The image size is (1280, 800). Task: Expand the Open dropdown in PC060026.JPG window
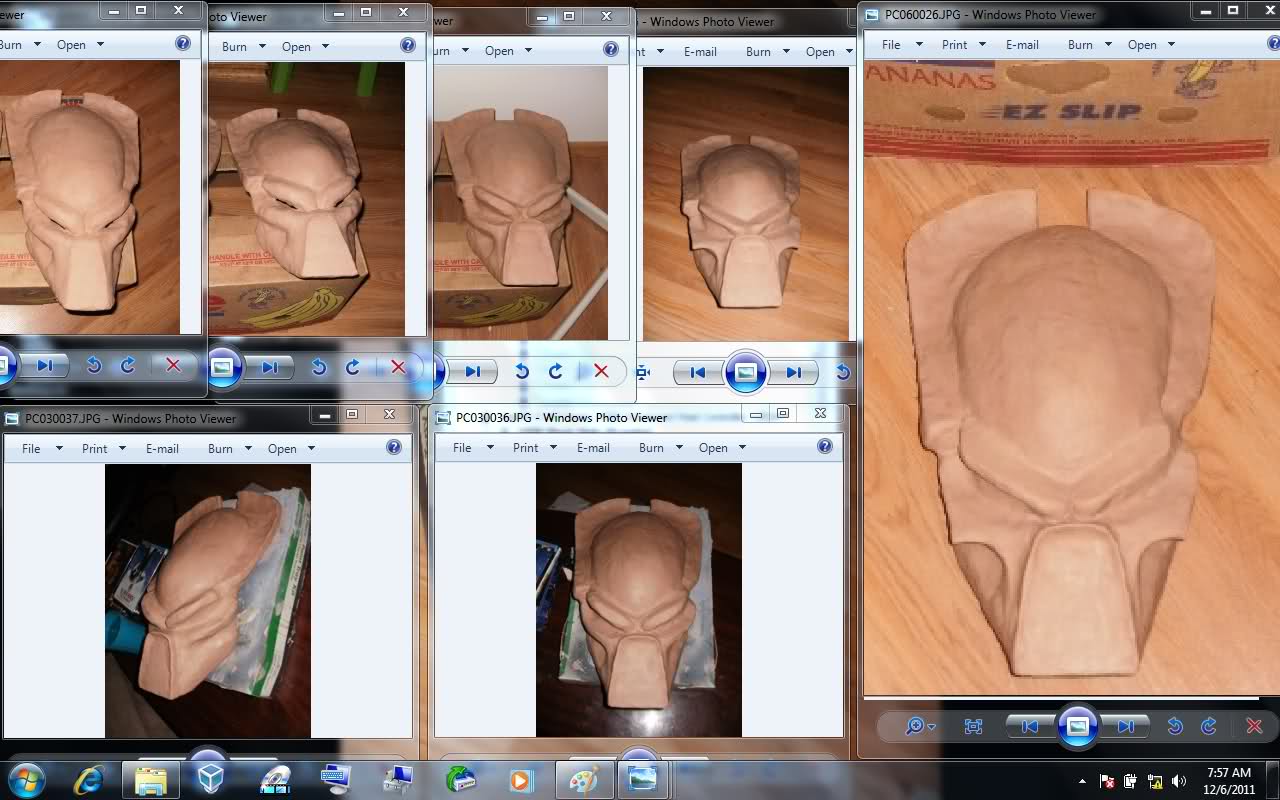(1171, 45)
